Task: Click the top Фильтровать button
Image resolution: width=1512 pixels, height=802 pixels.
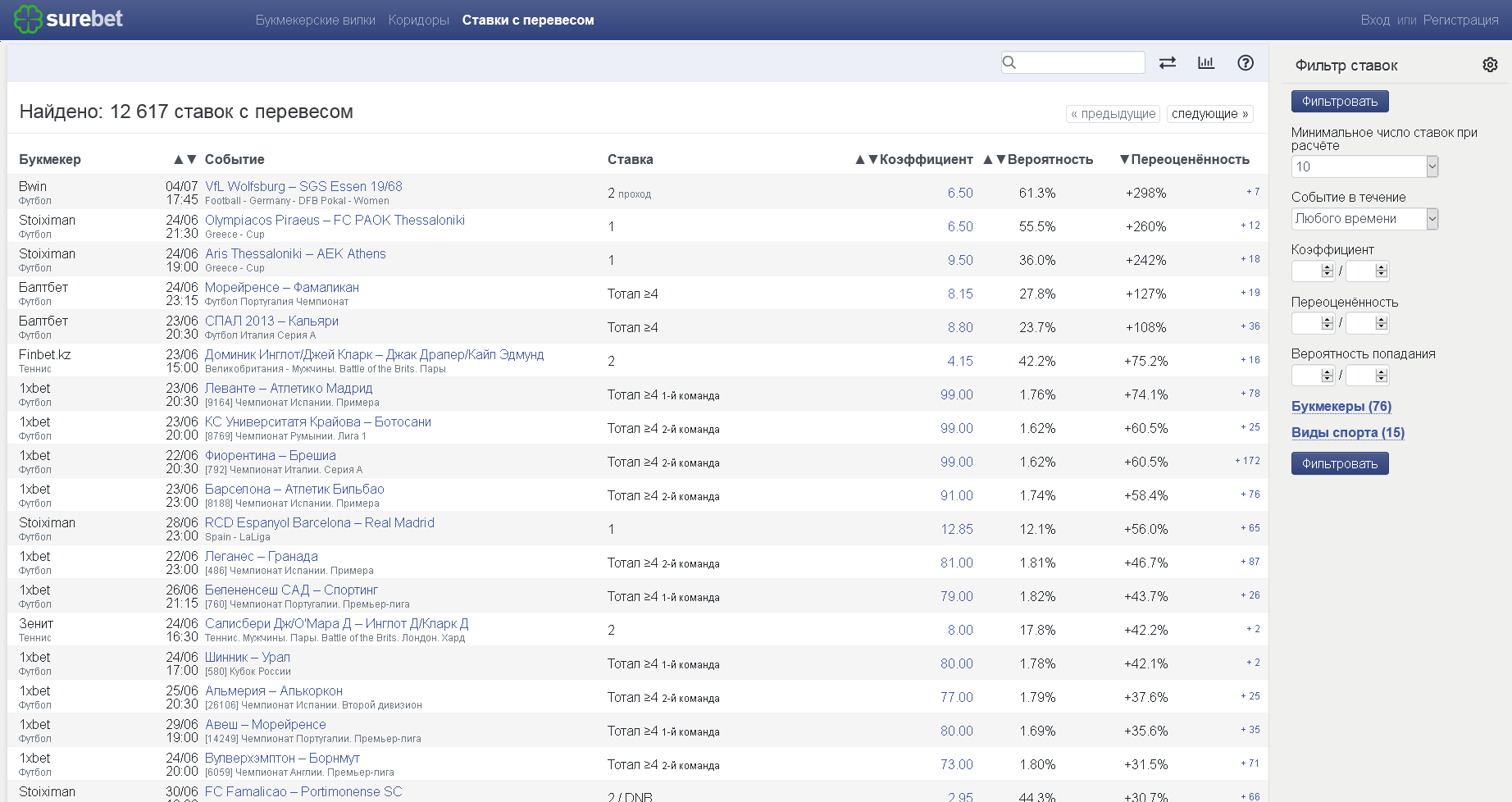Action: click(x=1340, y=102)
